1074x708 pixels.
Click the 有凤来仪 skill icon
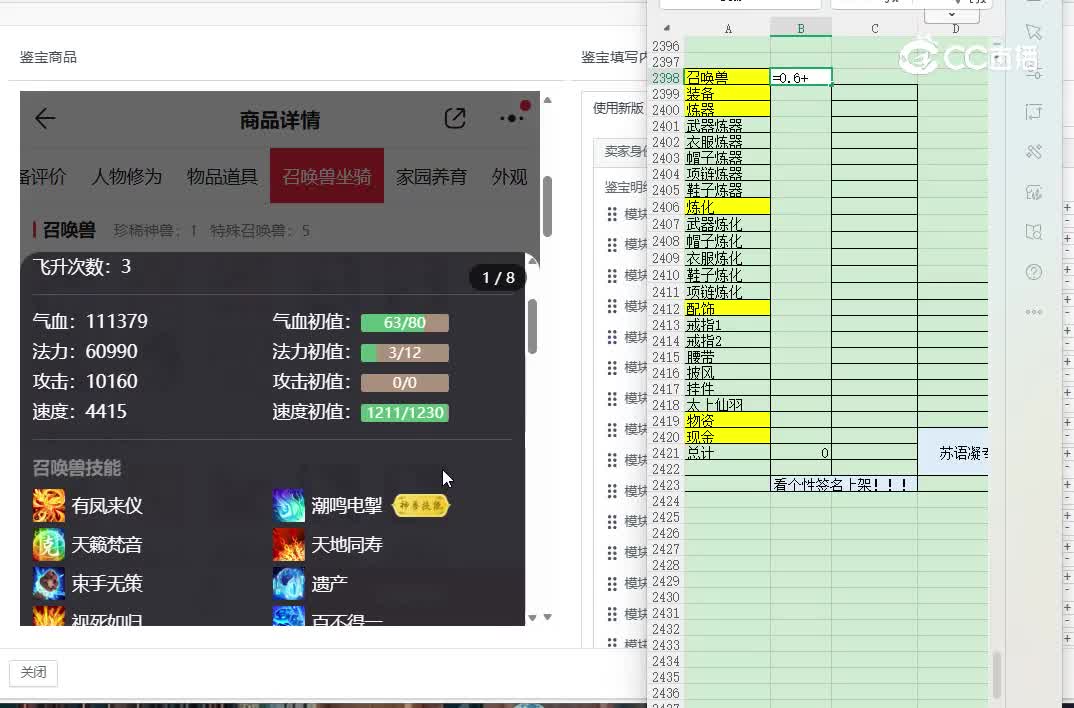click(49, 506)
